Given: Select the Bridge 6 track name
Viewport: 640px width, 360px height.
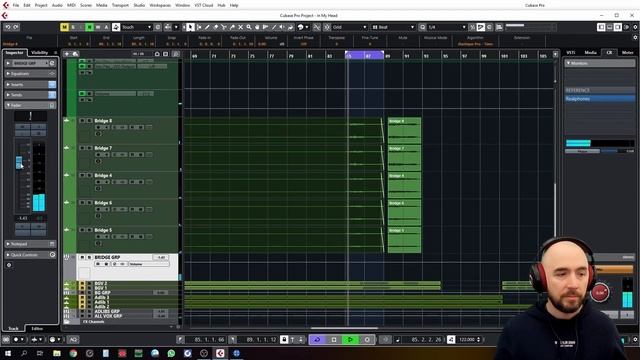Looking at the screenshot, I should 103,203.
